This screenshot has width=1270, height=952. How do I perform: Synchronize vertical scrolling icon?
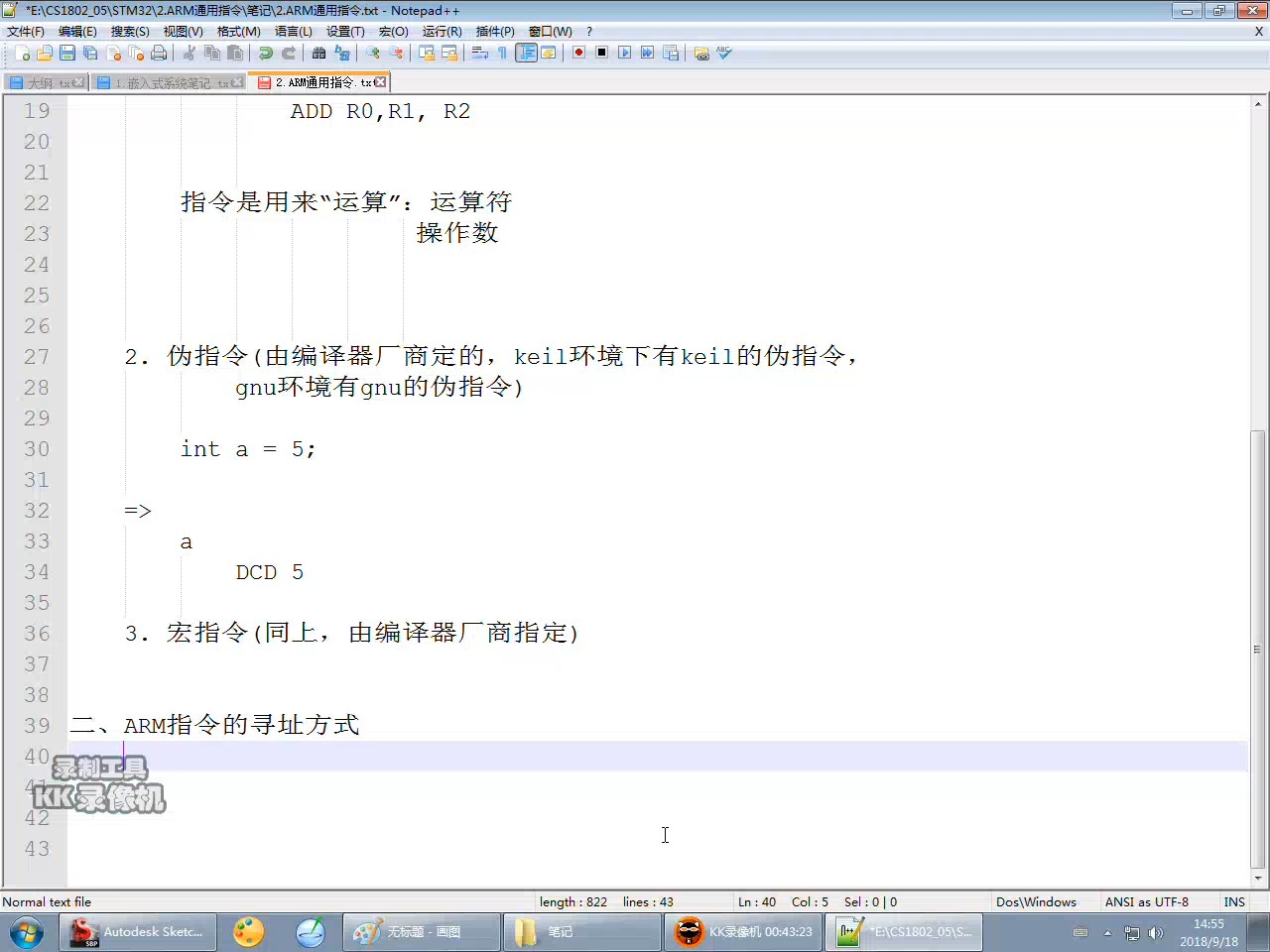427,53
